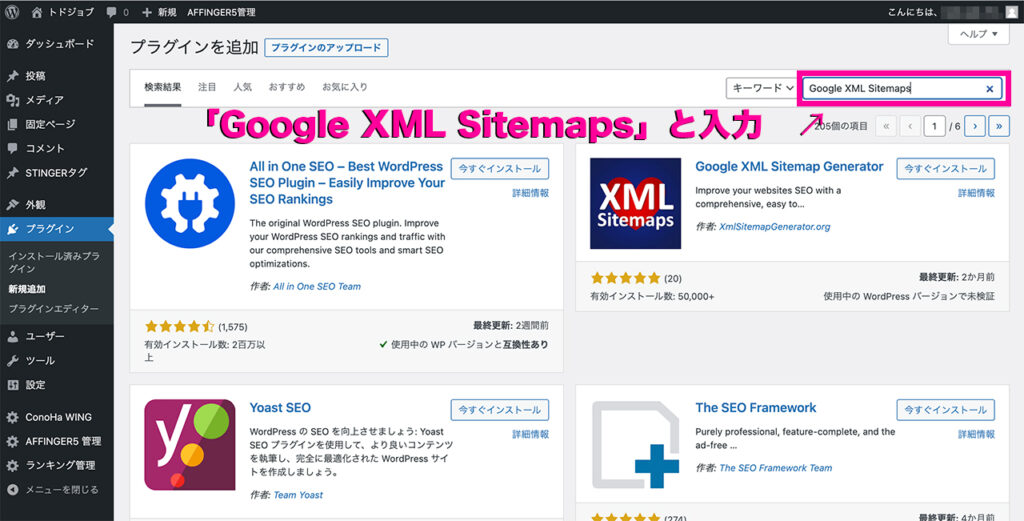Open the キーワード search type dropdown
Image resolution: width=1024 pixels, height=521 pixels.
coord(761,88)
